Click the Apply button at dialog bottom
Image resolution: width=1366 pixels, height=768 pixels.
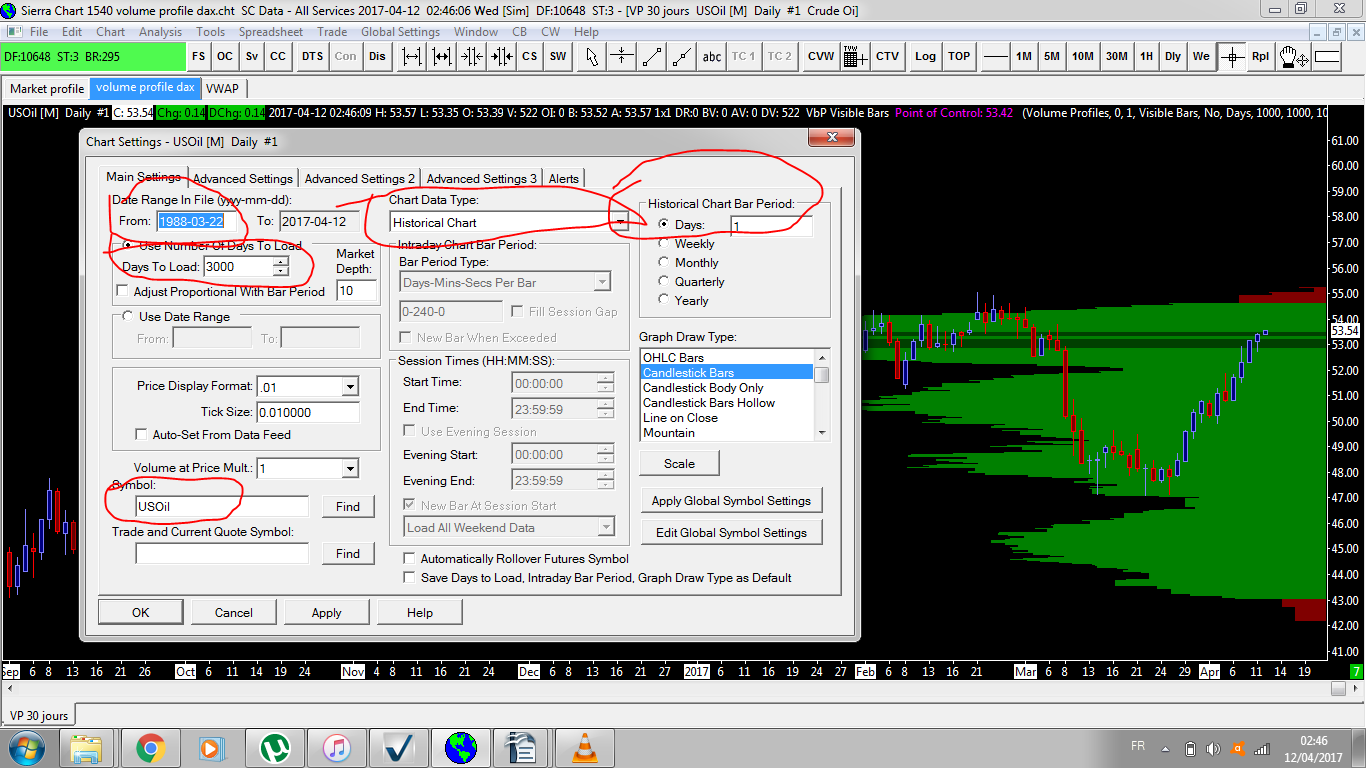(x=327, y=613)
